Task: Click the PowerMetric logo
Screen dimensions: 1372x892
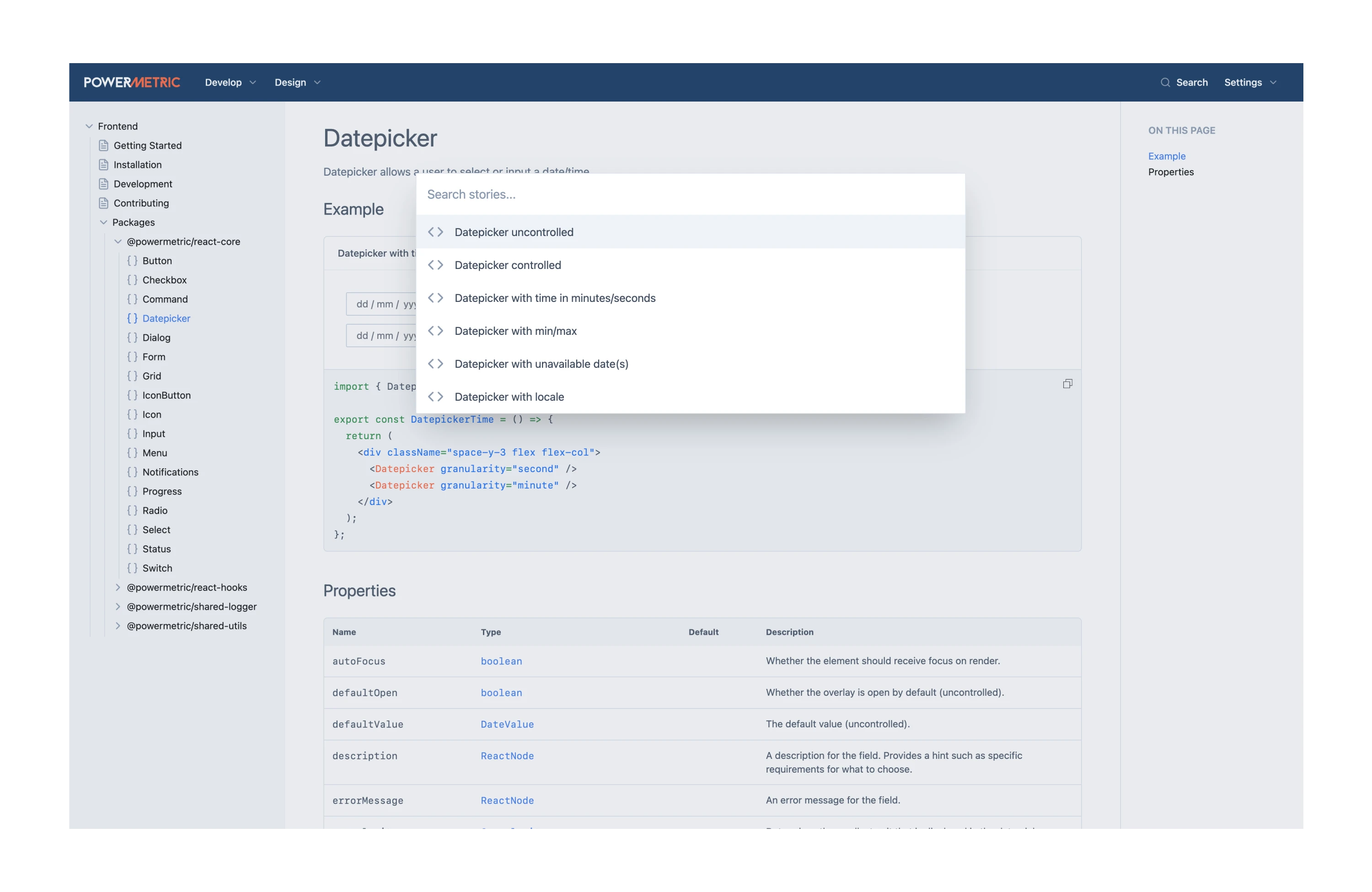Action: (132, 82)
